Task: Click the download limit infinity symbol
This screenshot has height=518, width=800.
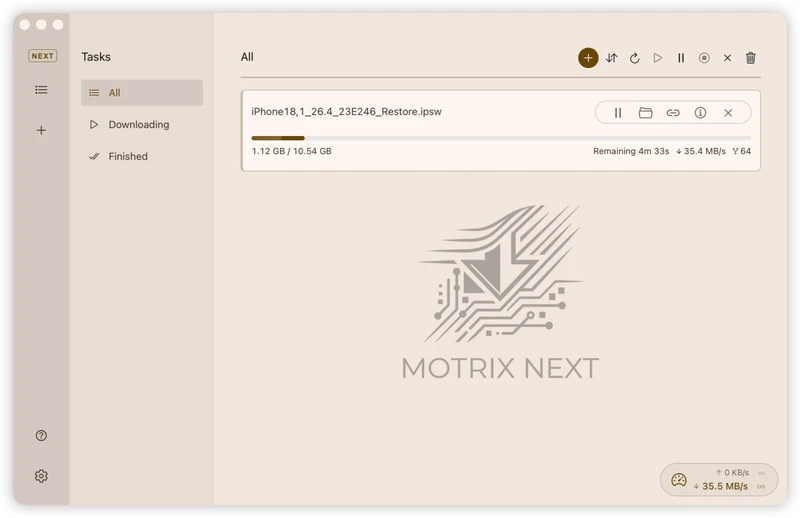Action: tap(761, 486)
